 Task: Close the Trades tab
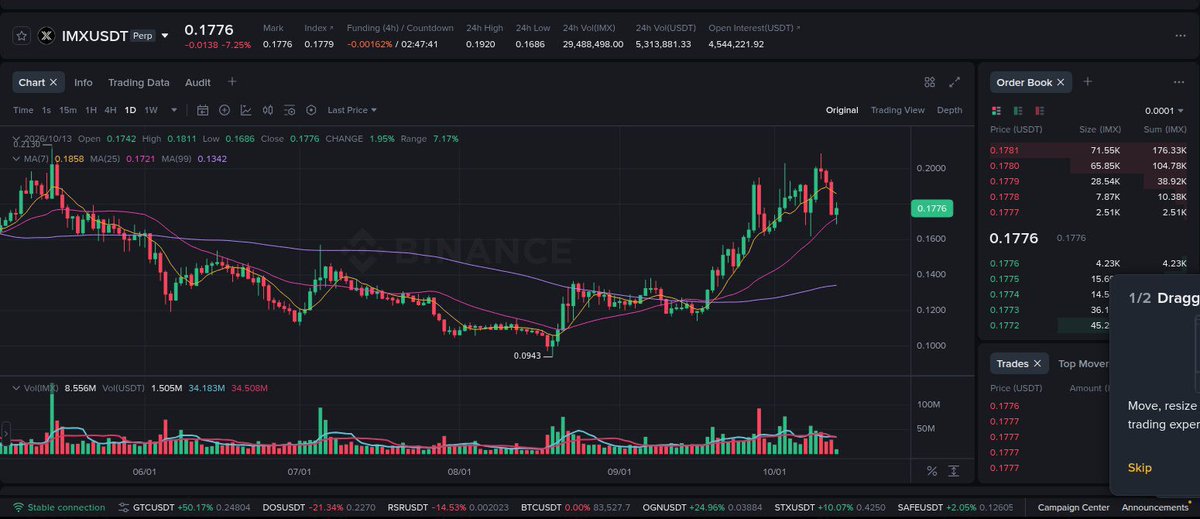pos(1037,364)
